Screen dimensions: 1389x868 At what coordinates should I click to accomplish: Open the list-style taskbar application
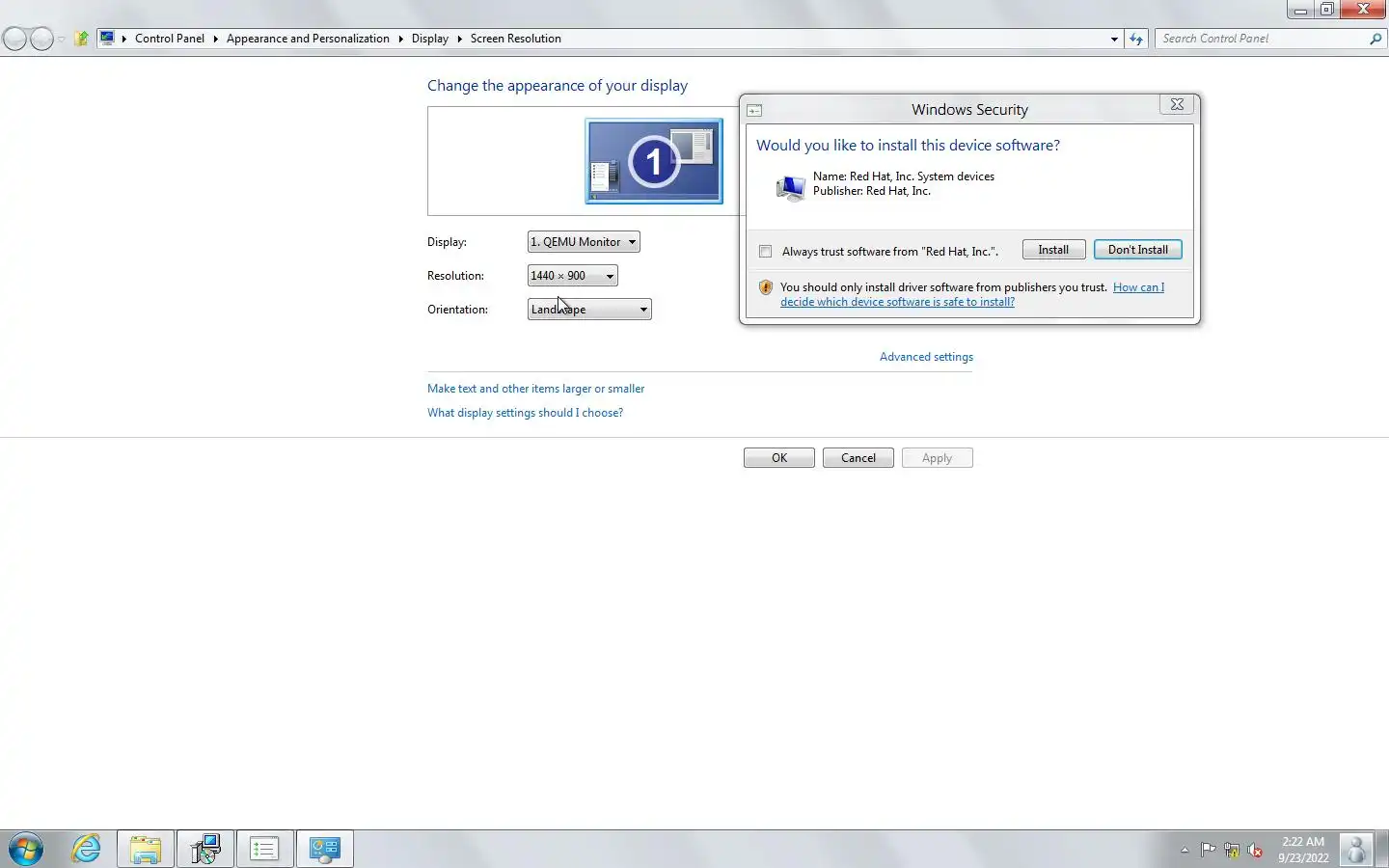click(x=264, y=849)
